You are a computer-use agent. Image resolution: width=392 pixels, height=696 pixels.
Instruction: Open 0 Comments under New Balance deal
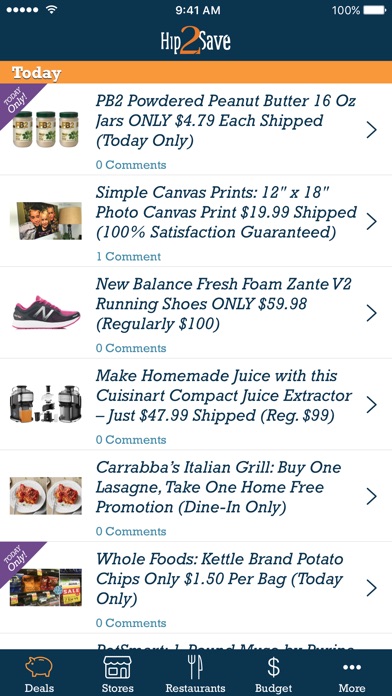(131, 348)
